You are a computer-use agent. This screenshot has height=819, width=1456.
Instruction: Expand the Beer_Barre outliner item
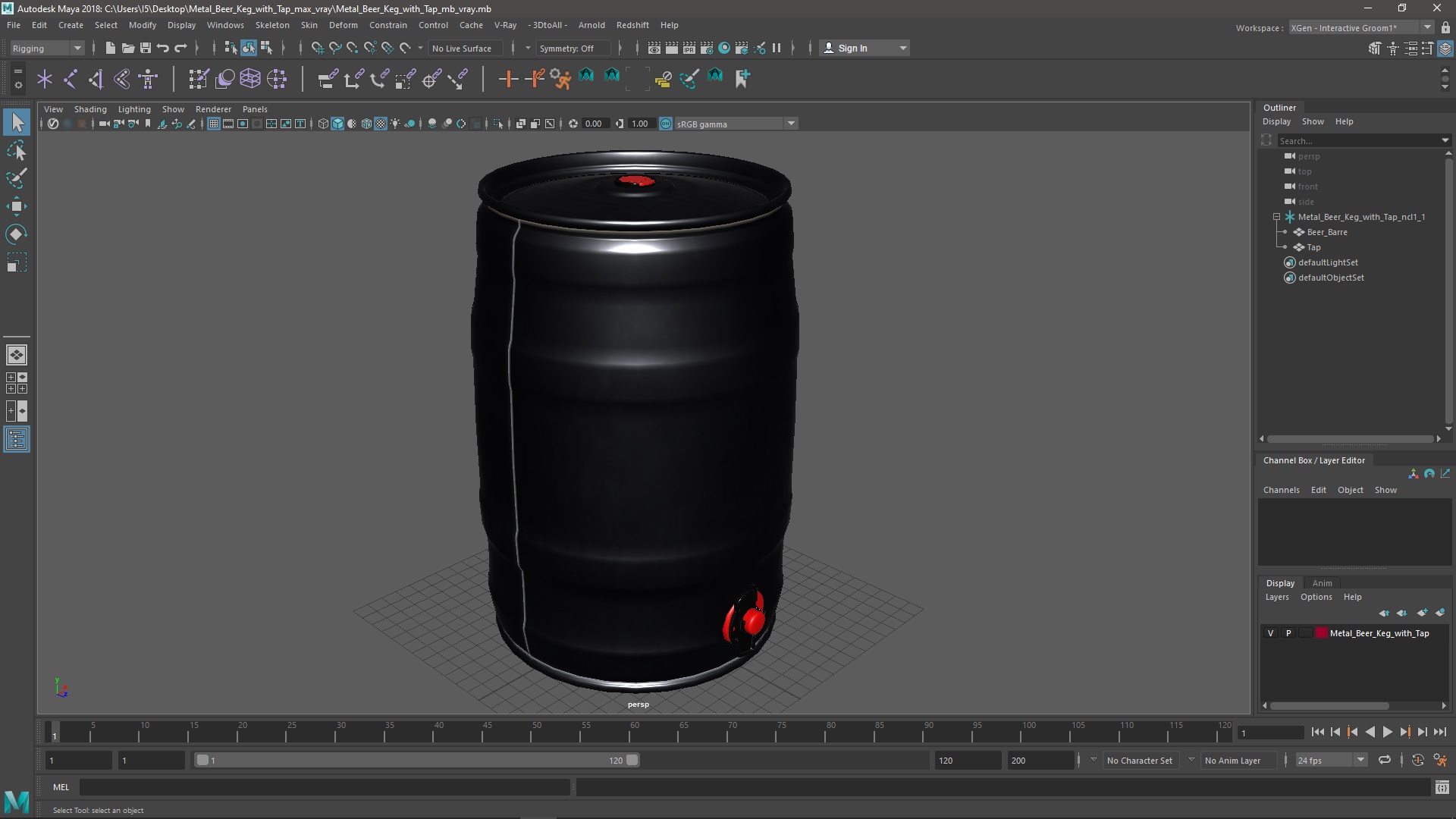(1285, 232)
